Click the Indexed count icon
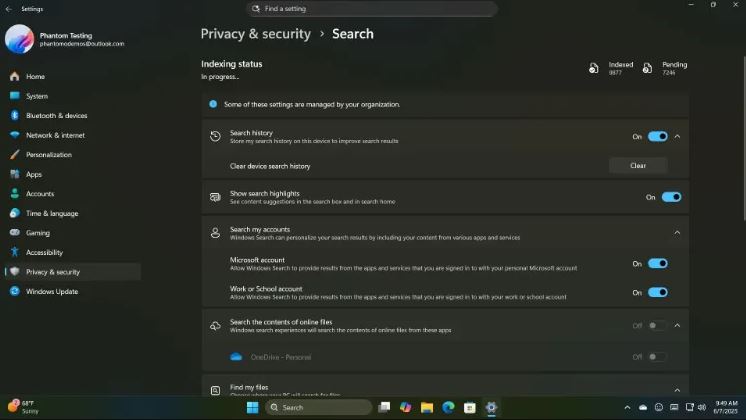Image resolution: width=746 pixels, height=420 pixels. click(x=594, y=68)
